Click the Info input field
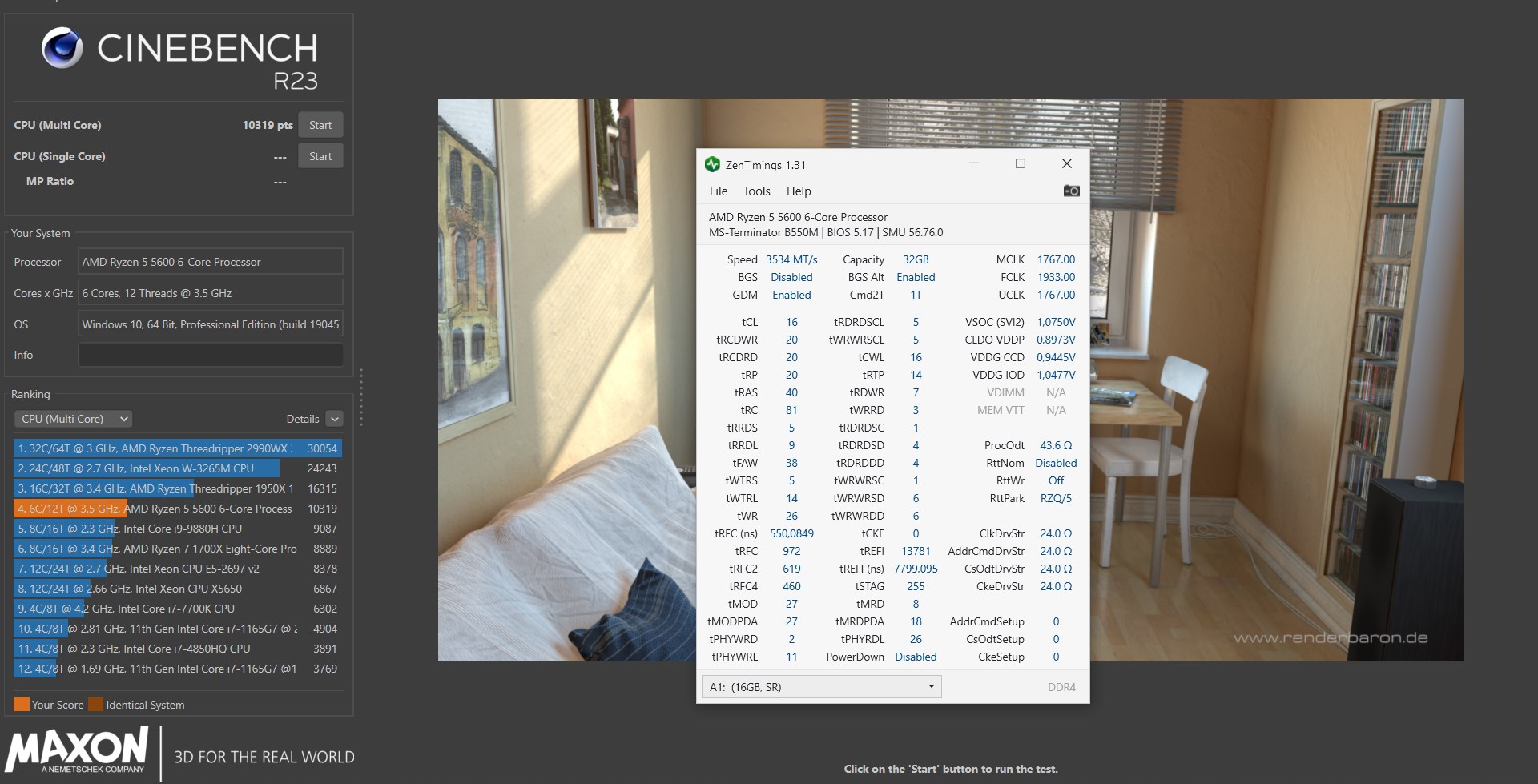The image size is (1538, 784). [x=211, y=355]
